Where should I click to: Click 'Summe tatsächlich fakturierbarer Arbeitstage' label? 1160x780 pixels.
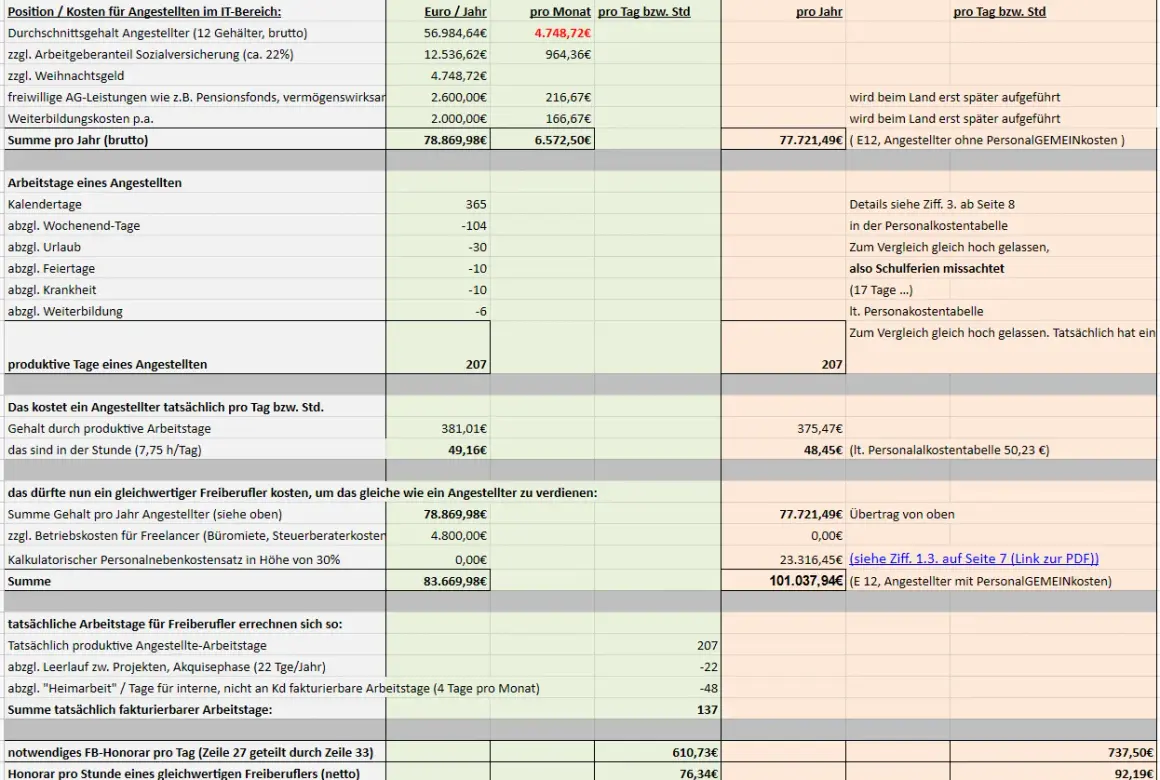(140, 710)
